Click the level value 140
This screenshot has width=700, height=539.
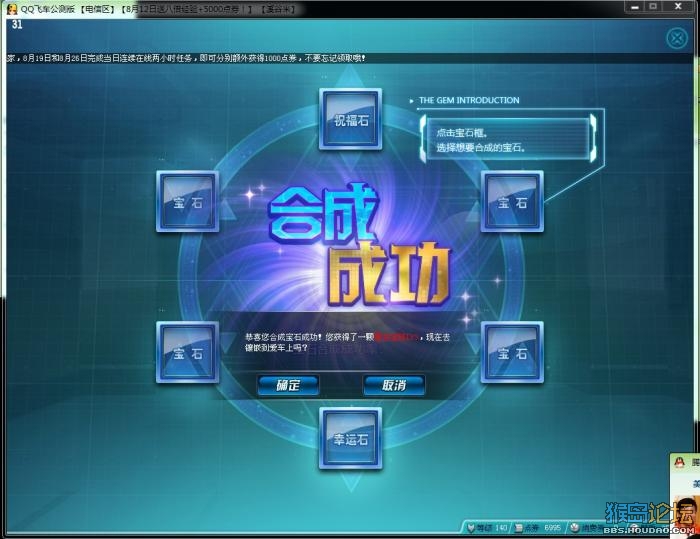(501, 528)
